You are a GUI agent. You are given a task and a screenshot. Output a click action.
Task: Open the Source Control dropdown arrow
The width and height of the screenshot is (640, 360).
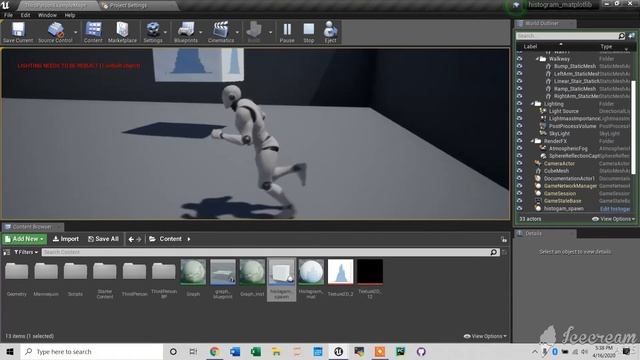pyautogui.click(x=76, y=32)
